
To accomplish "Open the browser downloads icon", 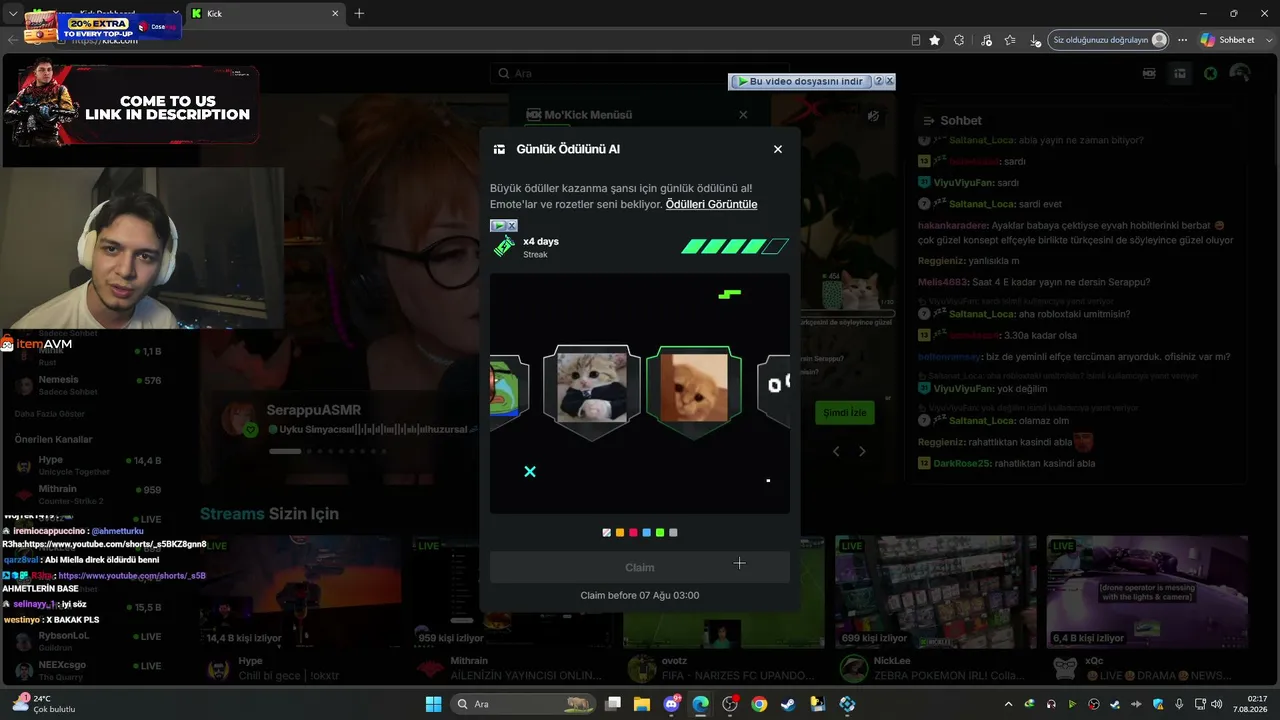I will (x=1035, y=40).
